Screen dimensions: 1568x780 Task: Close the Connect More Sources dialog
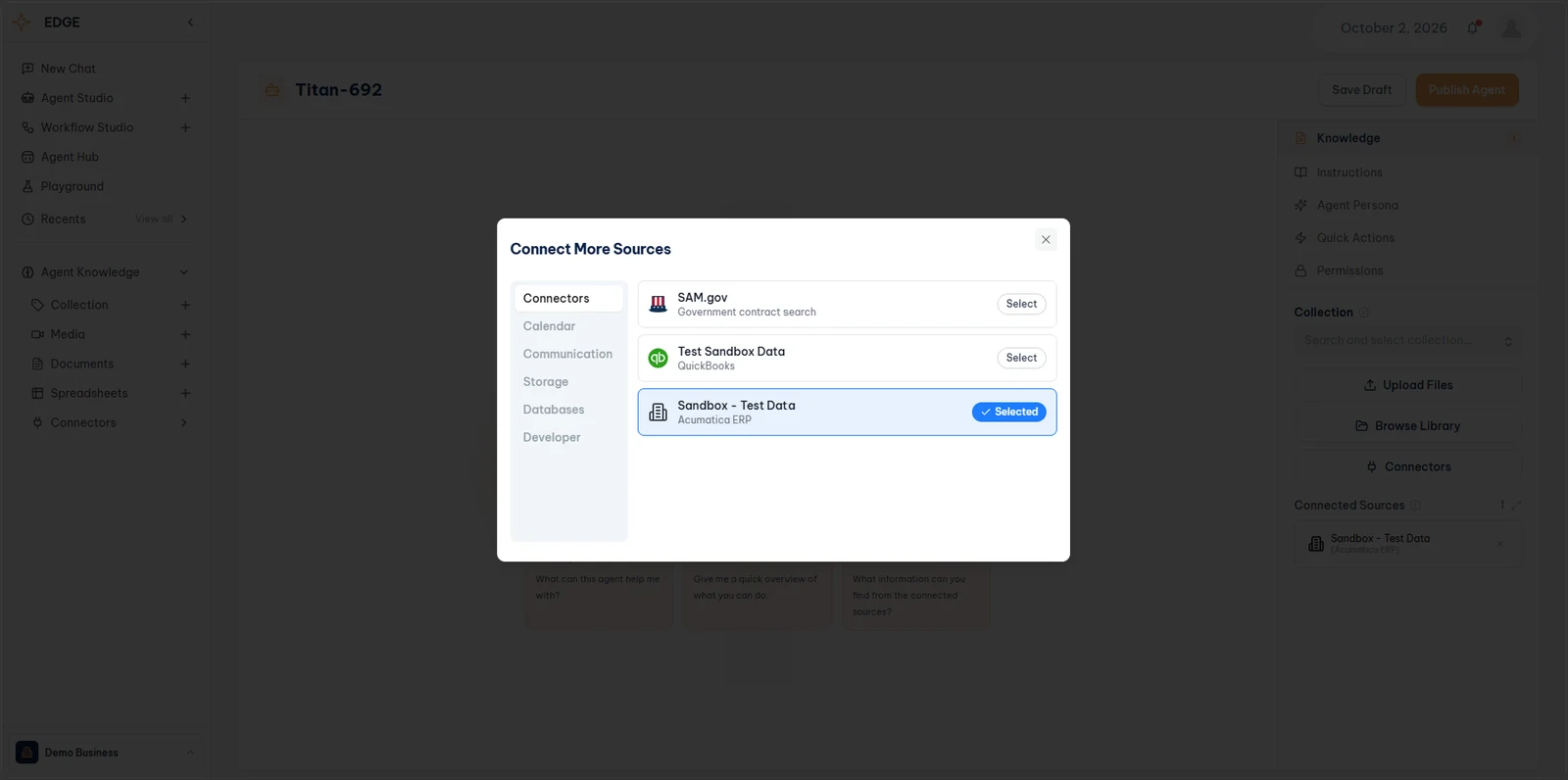click(1046, 240)
